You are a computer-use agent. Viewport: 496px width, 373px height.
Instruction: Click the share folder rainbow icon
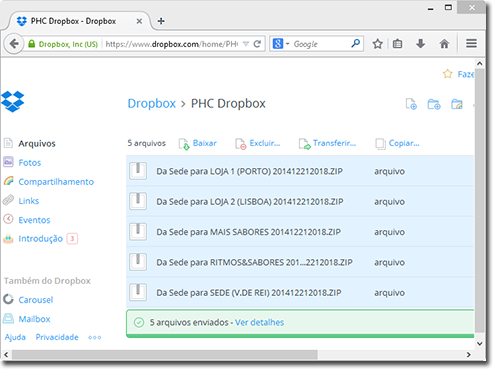(x=457, y=104)
